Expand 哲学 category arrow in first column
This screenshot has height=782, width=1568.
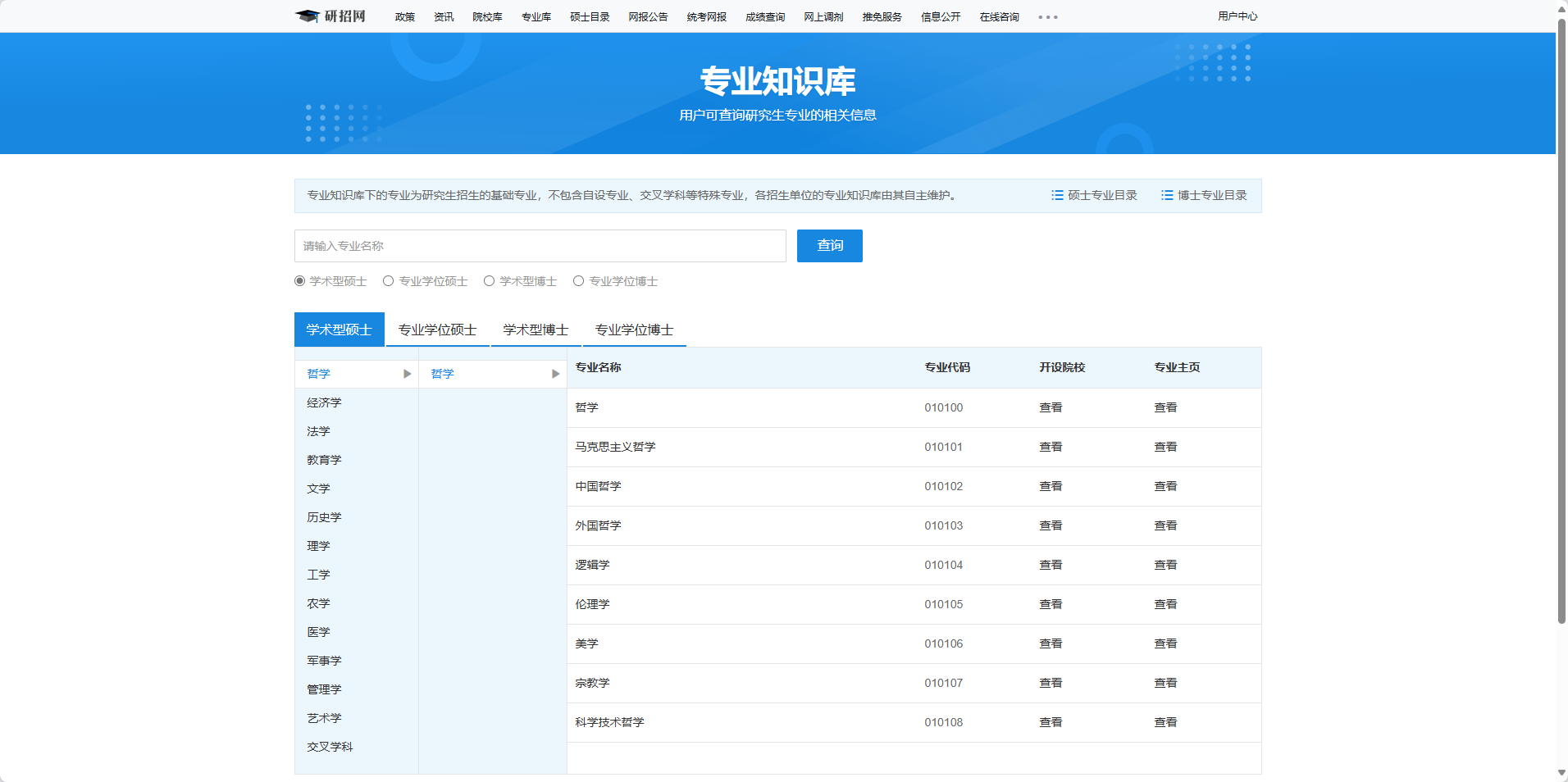[408, 374]
